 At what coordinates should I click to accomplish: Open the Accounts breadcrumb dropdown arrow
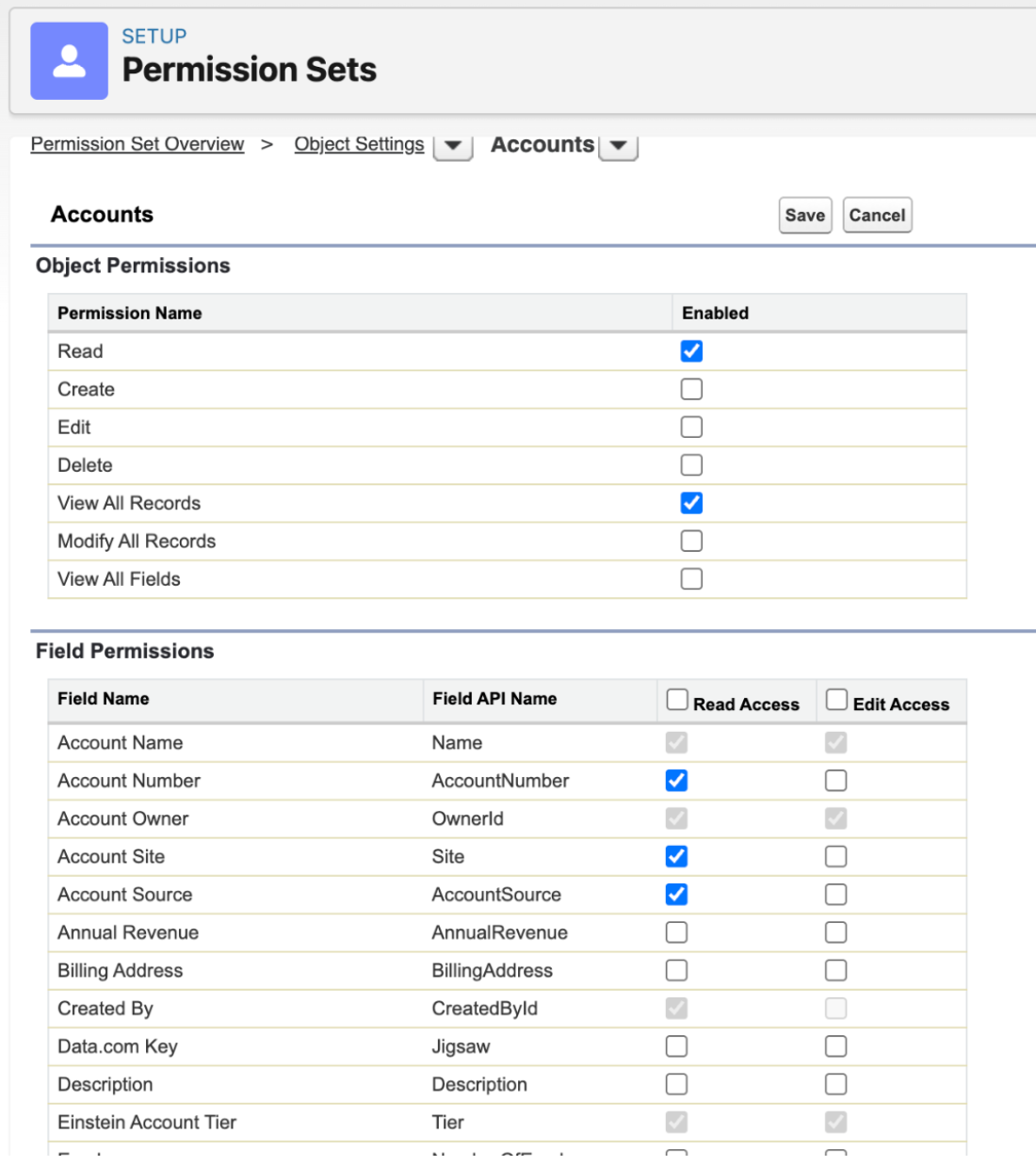tap(619, 147)
